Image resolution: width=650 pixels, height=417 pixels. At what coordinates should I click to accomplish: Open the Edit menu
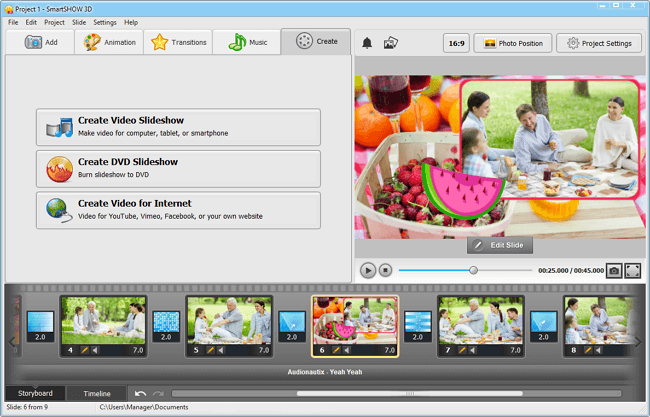pyautogui.click(x=31, y=22)
